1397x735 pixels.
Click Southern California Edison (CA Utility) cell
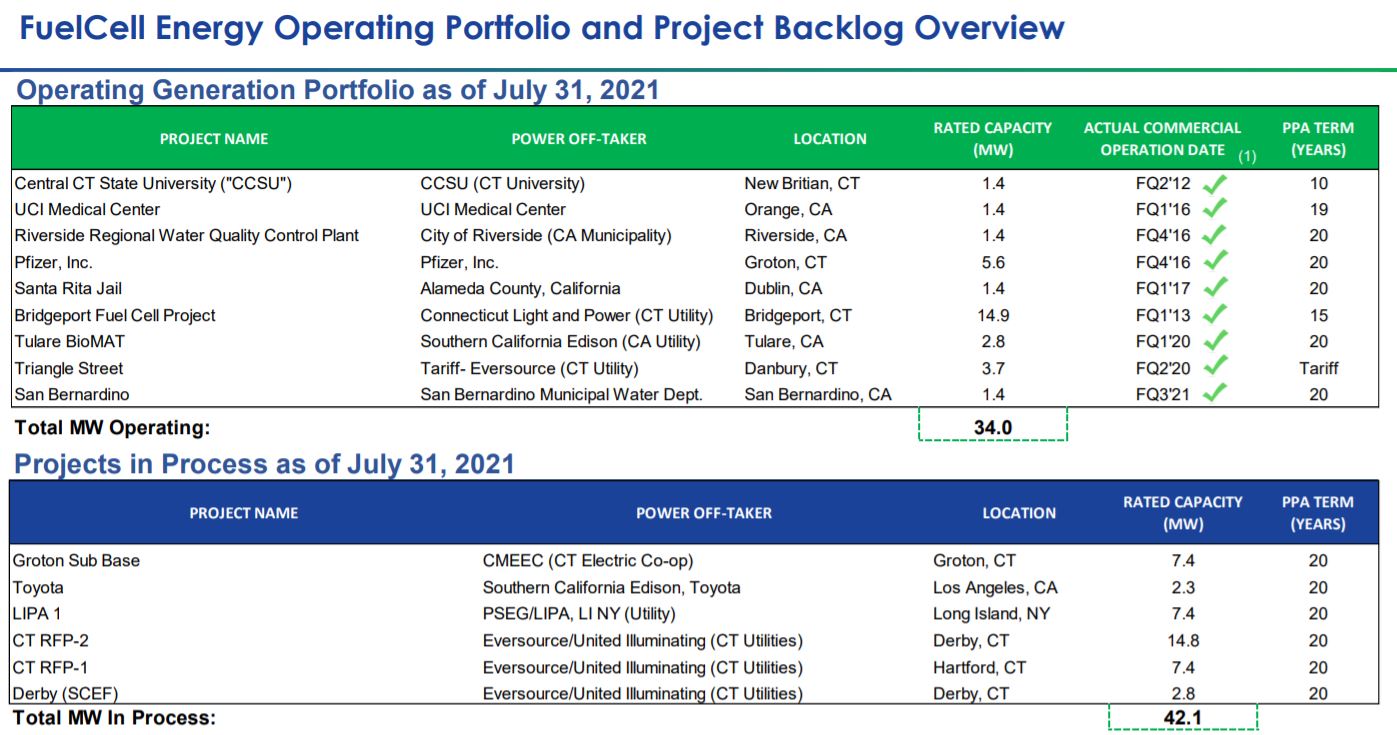pos(561,341)
